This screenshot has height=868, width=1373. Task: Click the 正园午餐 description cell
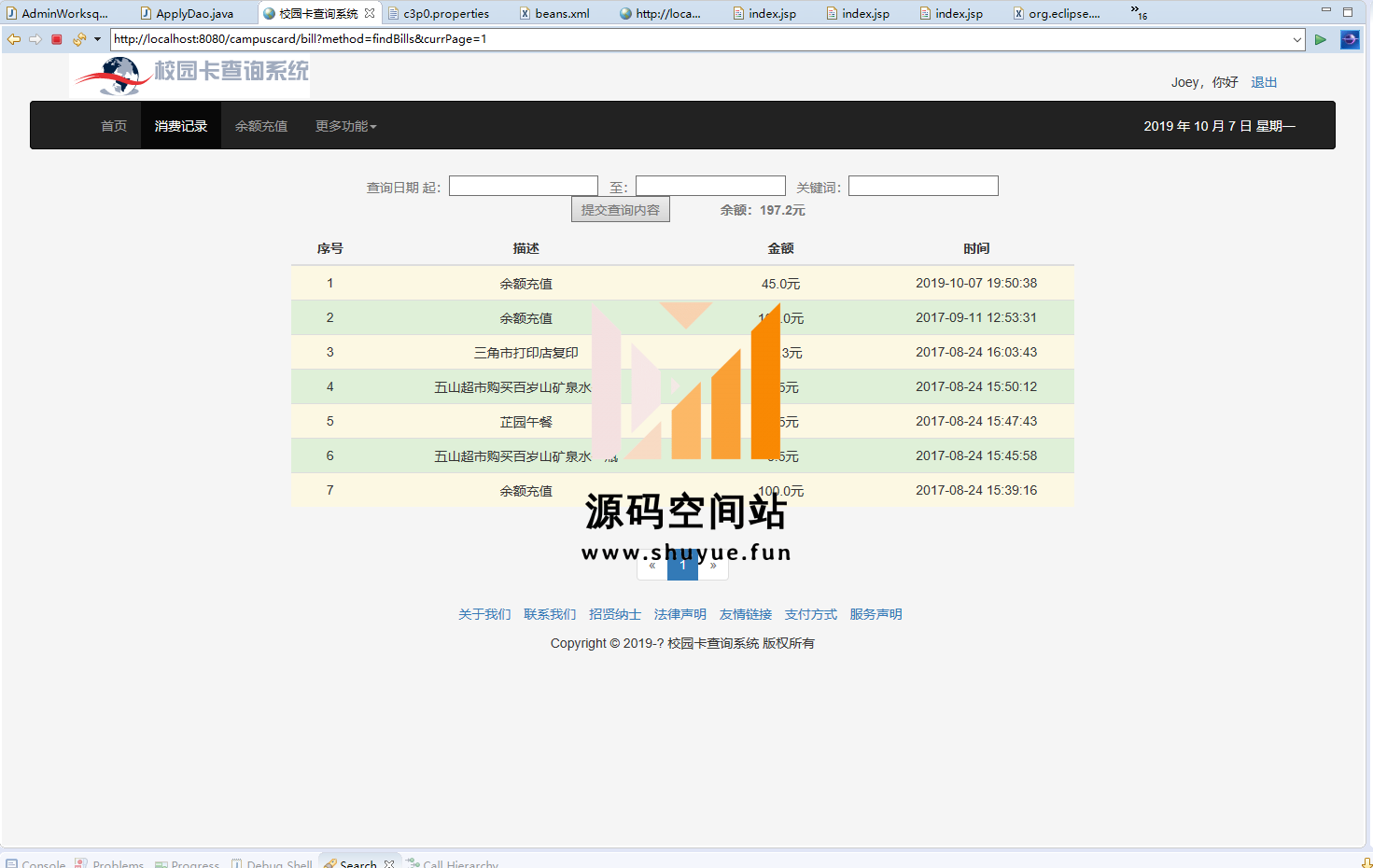click(526, 422)
